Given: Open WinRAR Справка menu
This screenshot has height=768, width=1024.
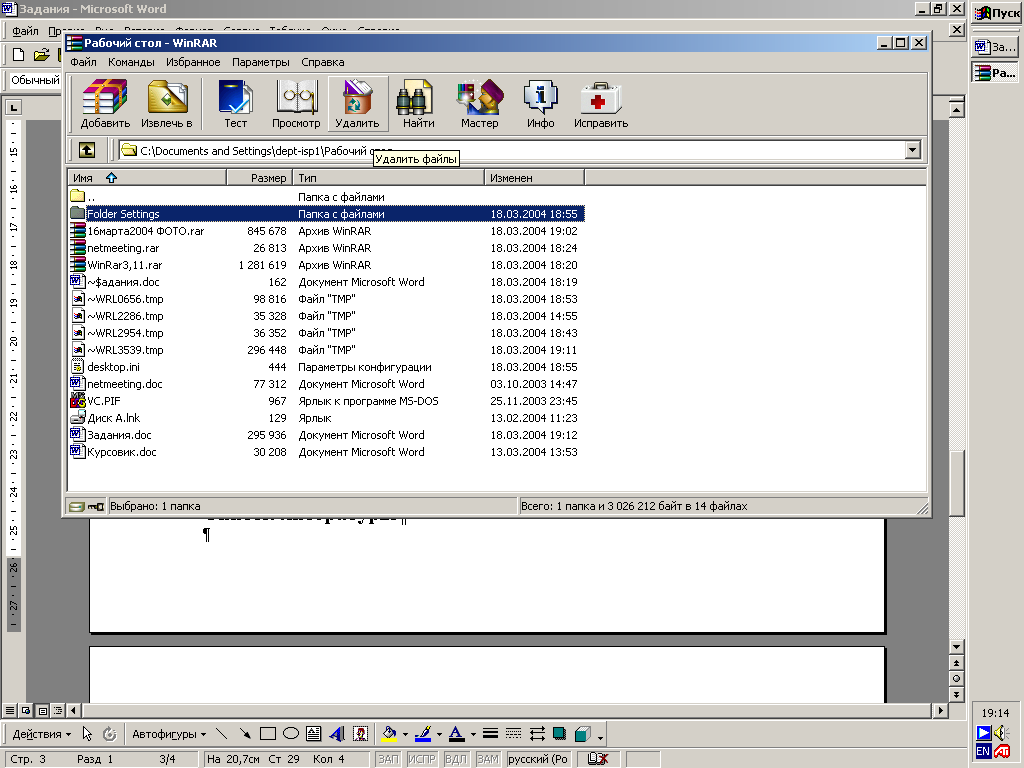Looking at the screenshot, I should [323, 62].
